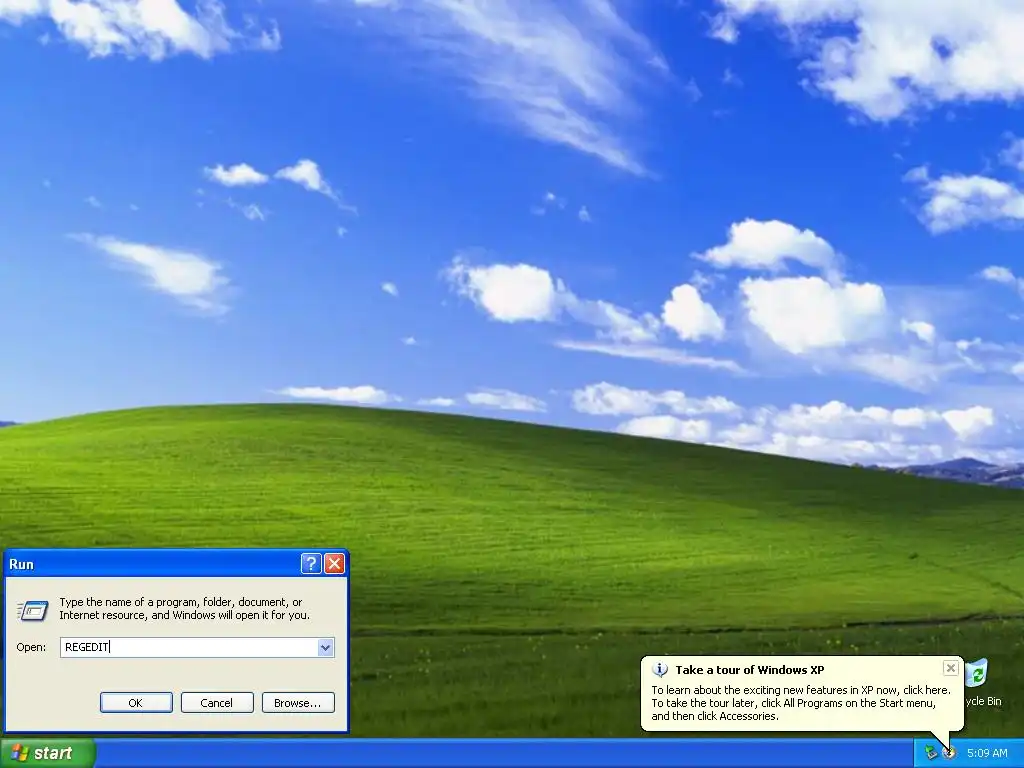The image size is (1024, 768).
Task: Click the Run dialog help question-mark button
Action: click(311, 564)
